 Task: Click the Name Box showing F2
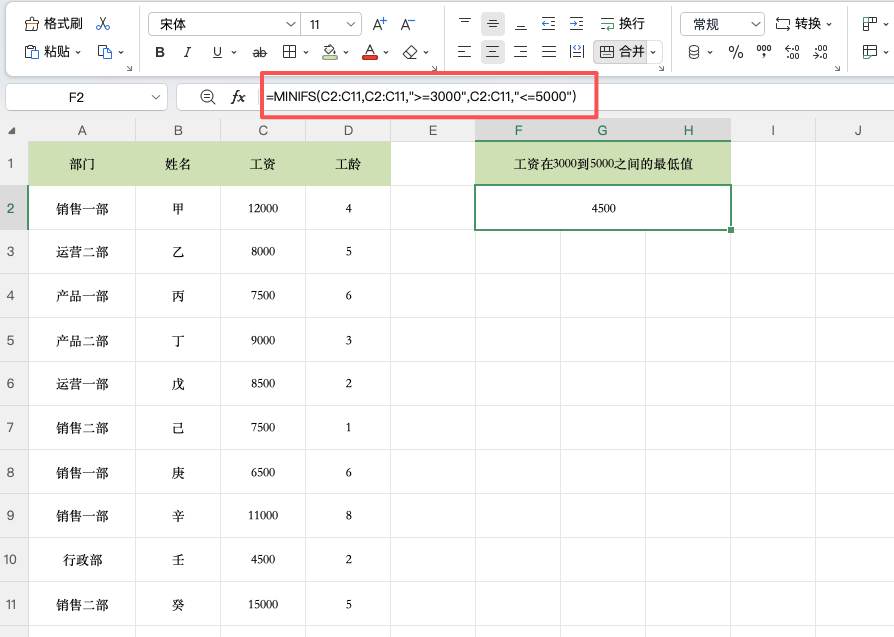[x=76, y=98]
